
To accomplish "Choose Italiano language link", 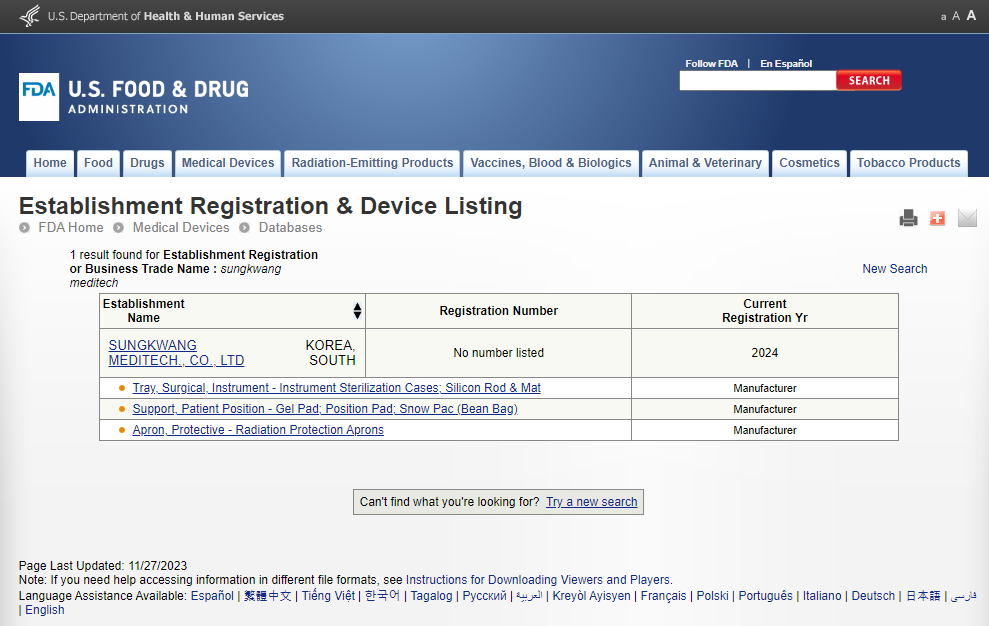I will (x=822, y=596).
